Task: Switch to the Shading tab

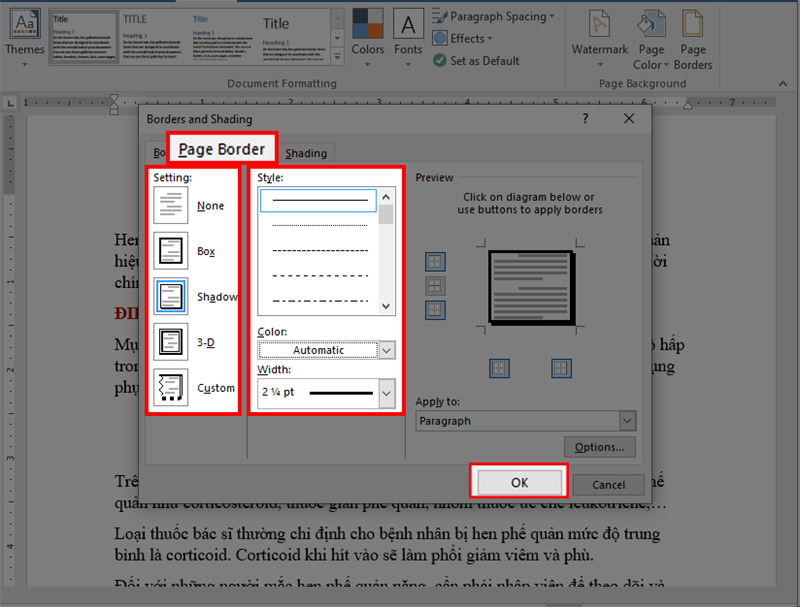Action: point(306,153)
